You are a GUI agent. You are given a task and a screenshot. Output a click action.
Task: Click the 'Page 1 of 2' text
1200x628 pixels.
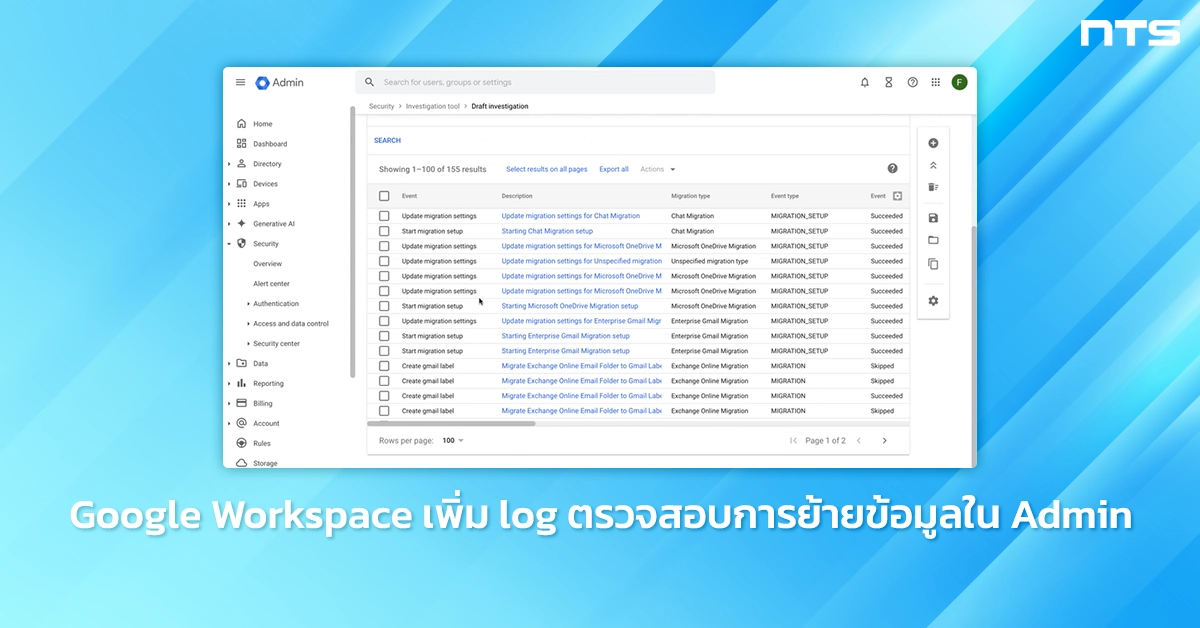pyautogui.click(x=825, y=441)
